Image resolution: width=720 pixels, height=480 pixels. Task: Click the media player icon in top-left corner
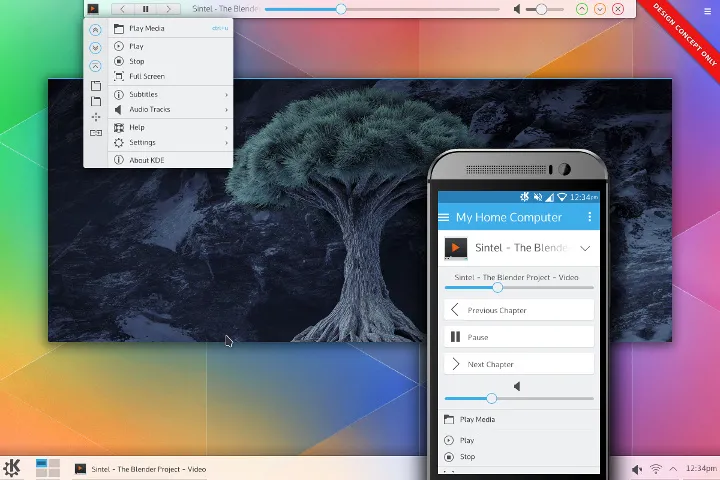click(x=93, y=9)
